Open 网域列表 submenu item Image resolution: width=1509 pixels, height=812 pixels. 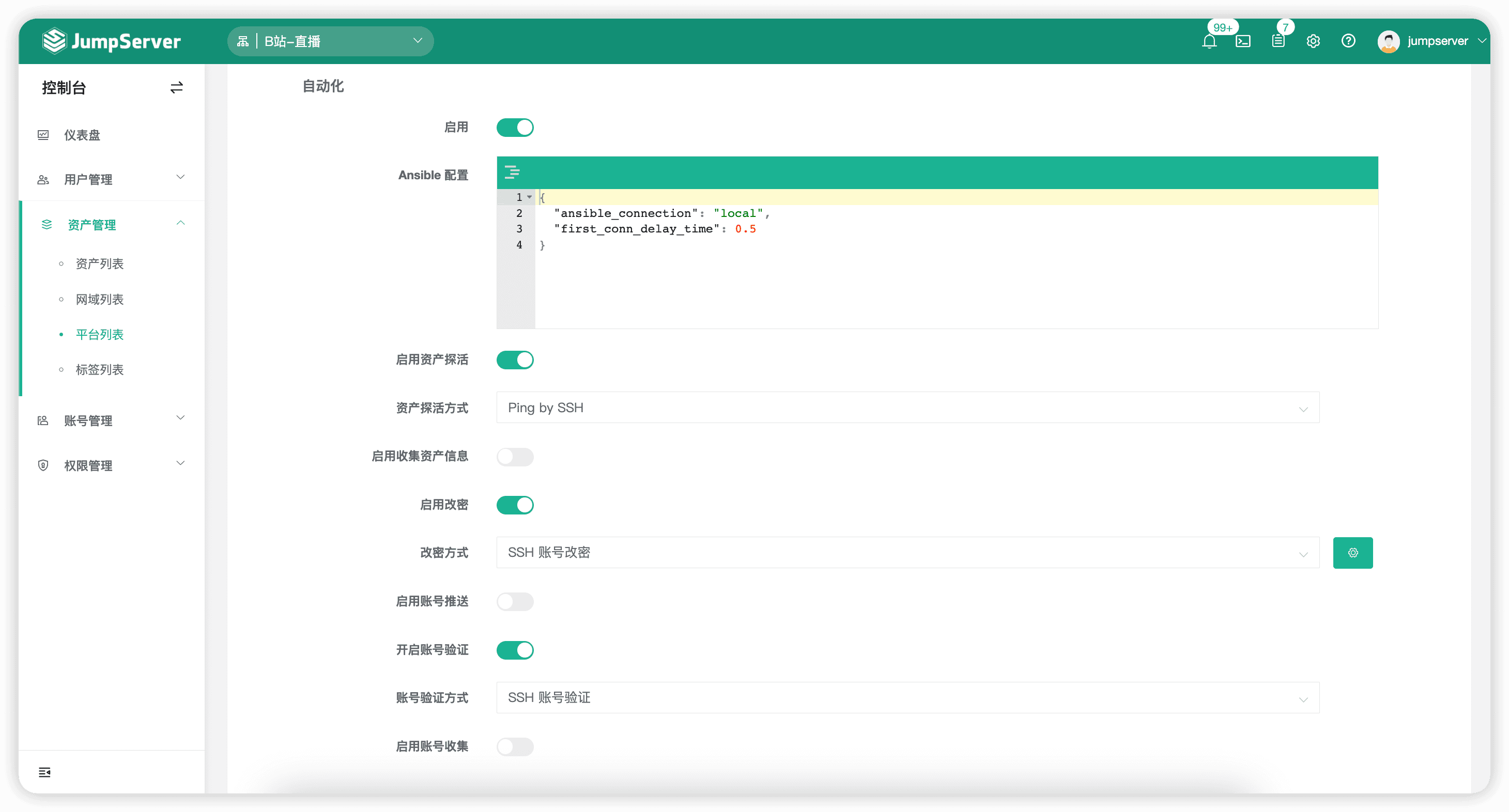point(100,300)
